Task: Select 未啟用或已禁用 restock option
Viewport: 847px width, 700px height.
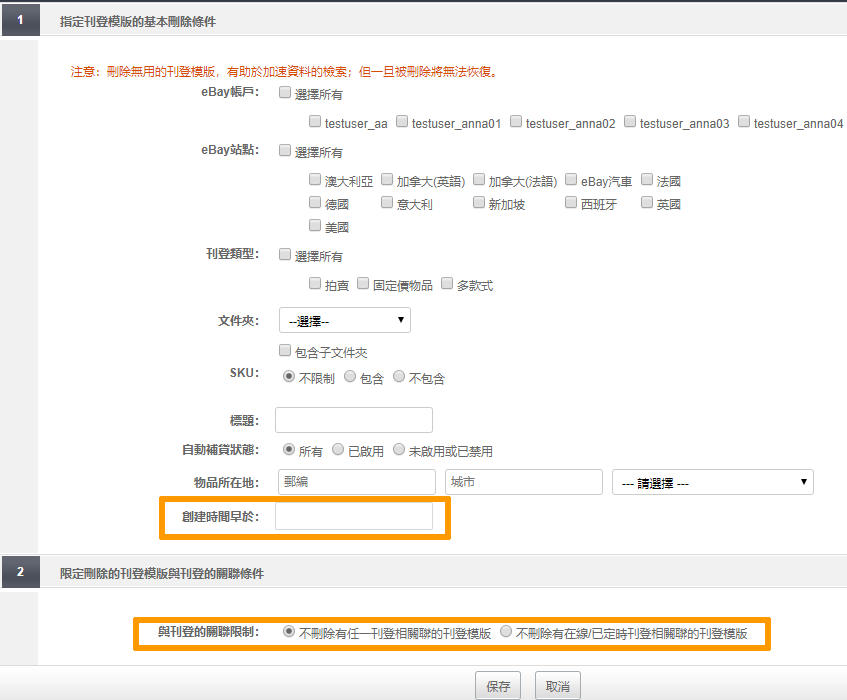Action: [399, 449]
